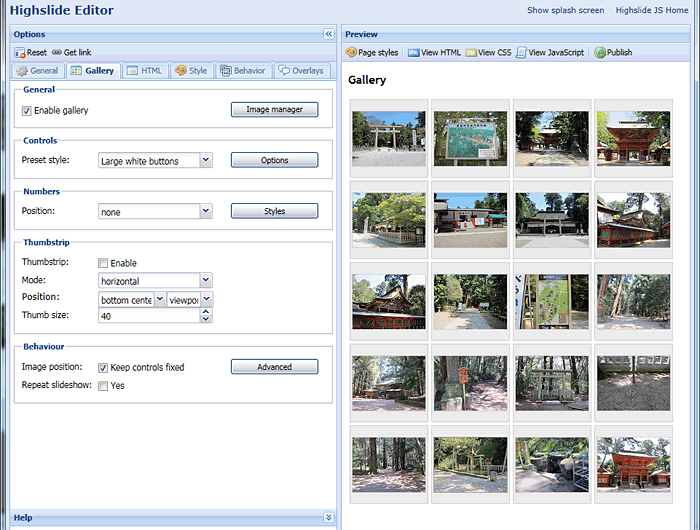Click the Reset toolbar label
Viewport: 700px width, 530px height.
point(37,53)
